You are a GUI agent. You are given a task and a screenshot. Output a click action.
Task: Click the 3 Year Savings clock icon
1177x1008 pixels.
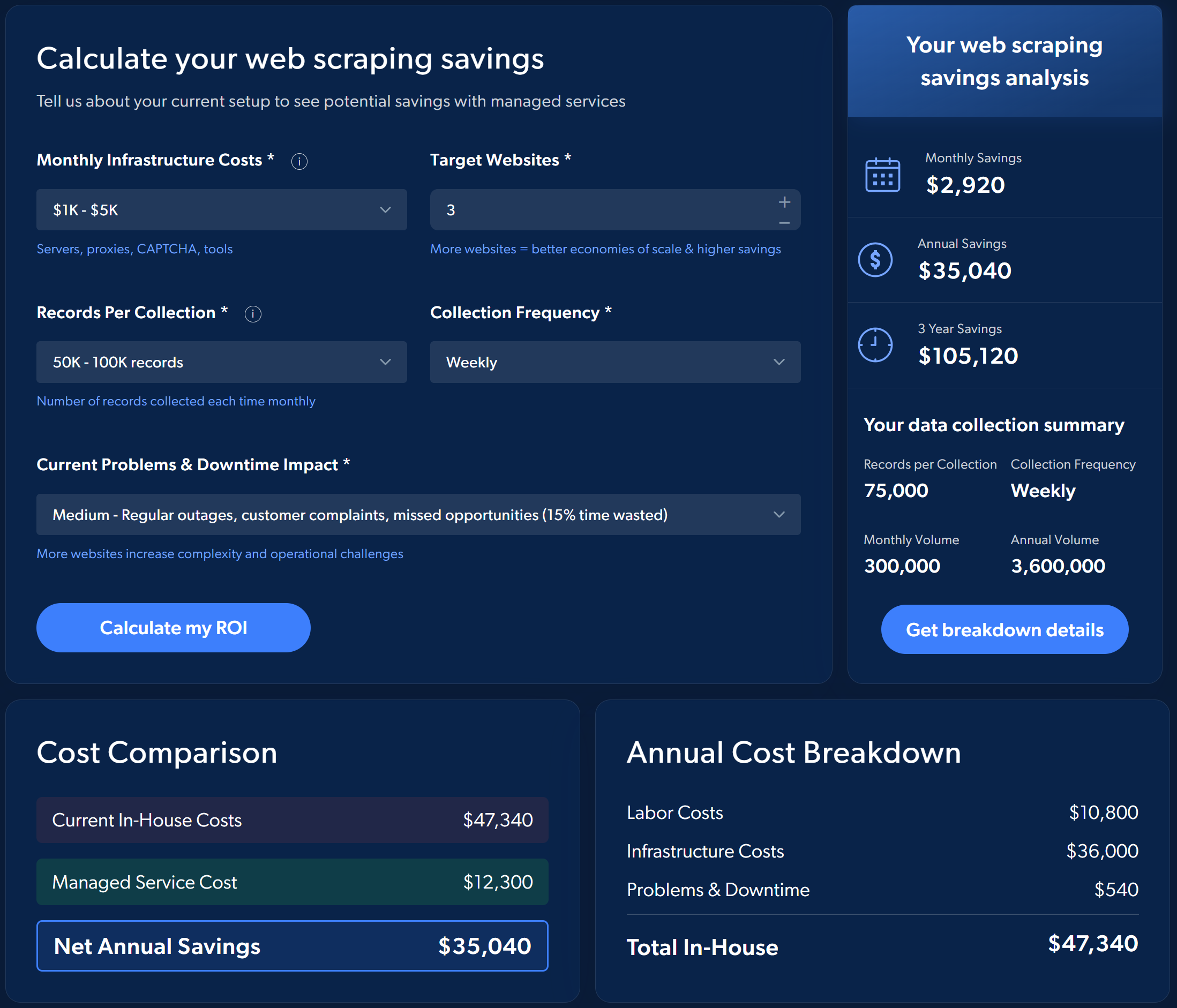click(875, 345)
